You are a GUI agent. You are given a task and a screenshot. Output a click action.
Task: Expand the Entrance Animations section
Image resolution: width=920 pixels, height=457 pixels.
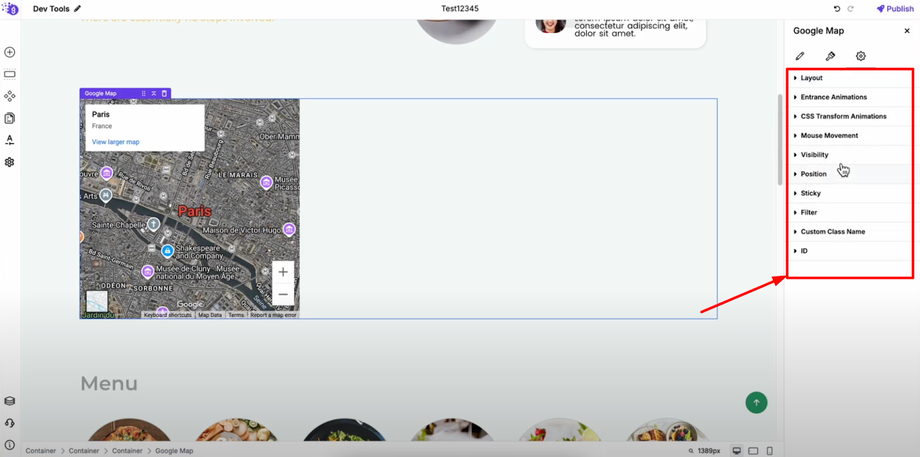(850, 97)
